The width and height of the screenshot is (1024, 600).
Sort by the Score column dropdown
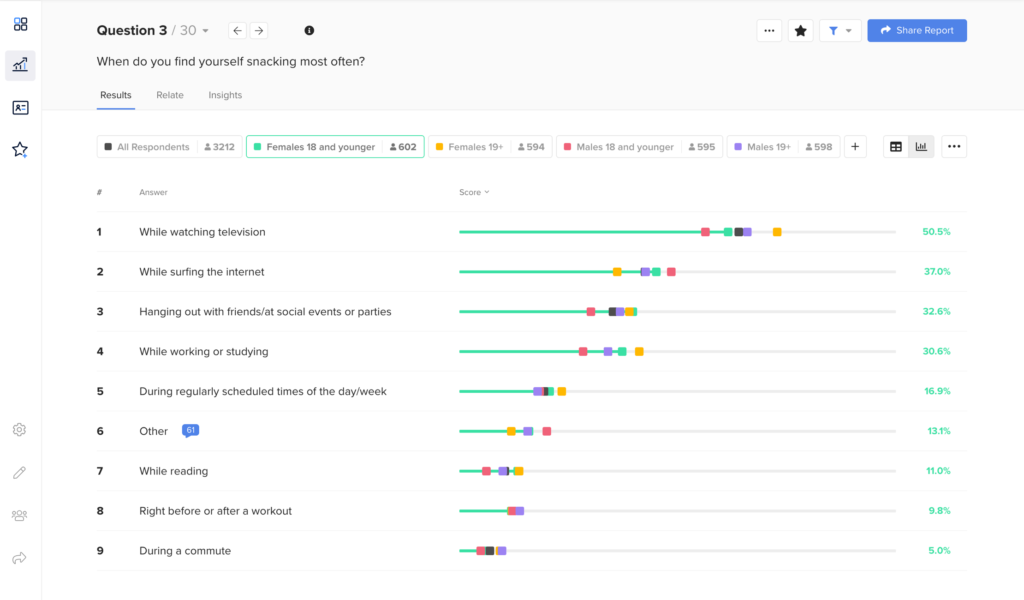click(x=474, y=192)
